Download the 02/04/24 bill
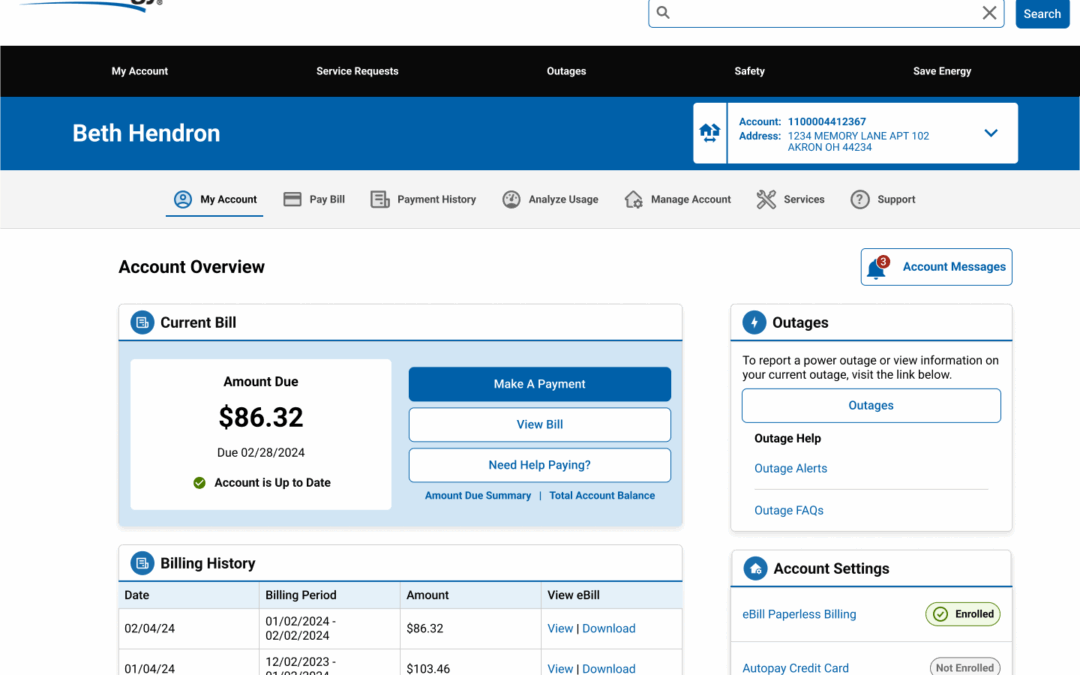This screenshot has height=675, width=1080. pyautogui.click(x=610, y=628)
